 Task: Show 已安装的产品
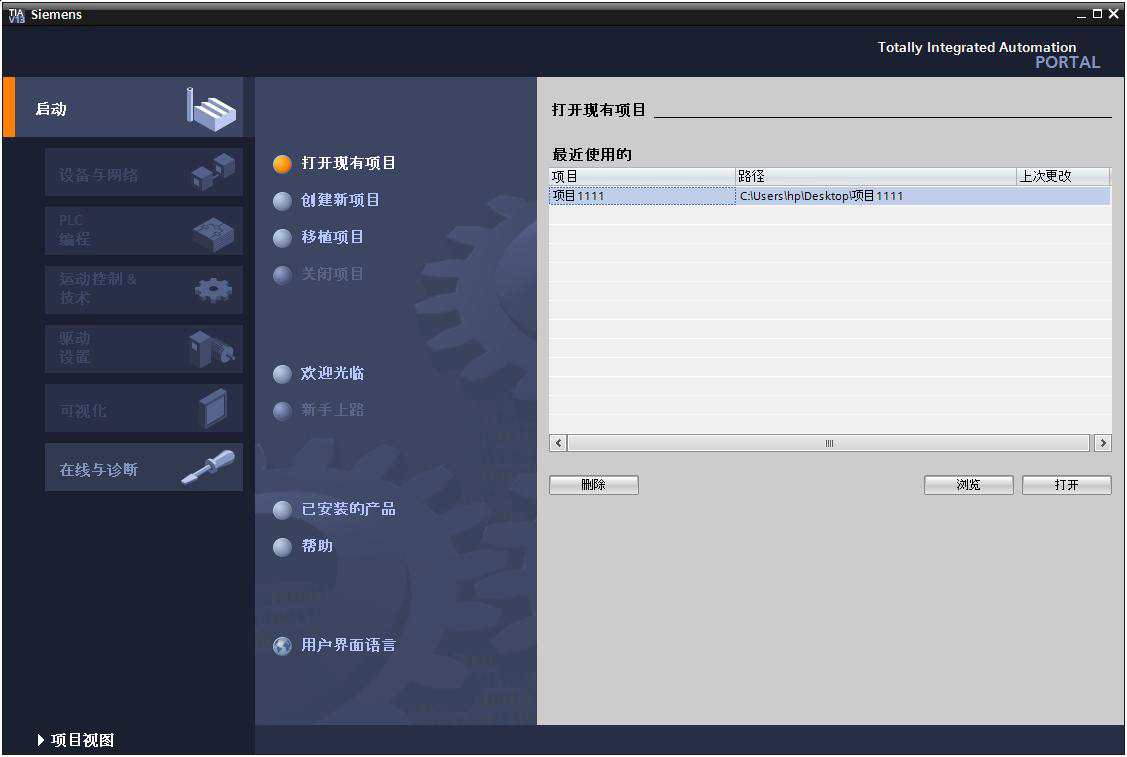[348, 509]
